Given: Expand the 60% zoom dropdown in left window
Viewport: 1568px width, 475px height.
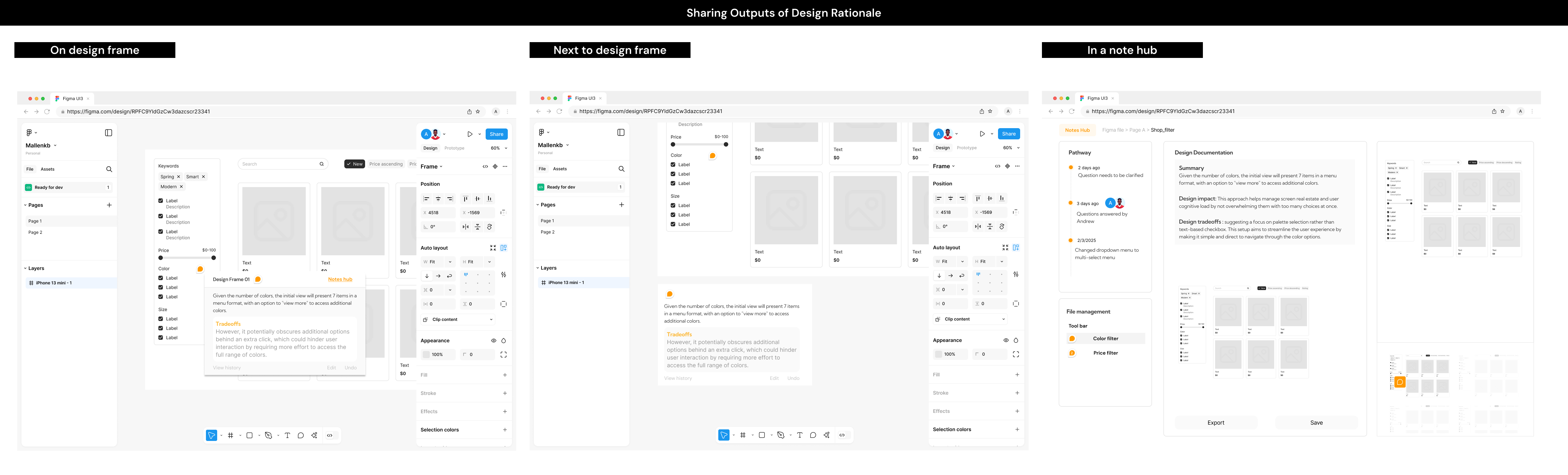Looking at the screenshot, I should pos(506,149).
